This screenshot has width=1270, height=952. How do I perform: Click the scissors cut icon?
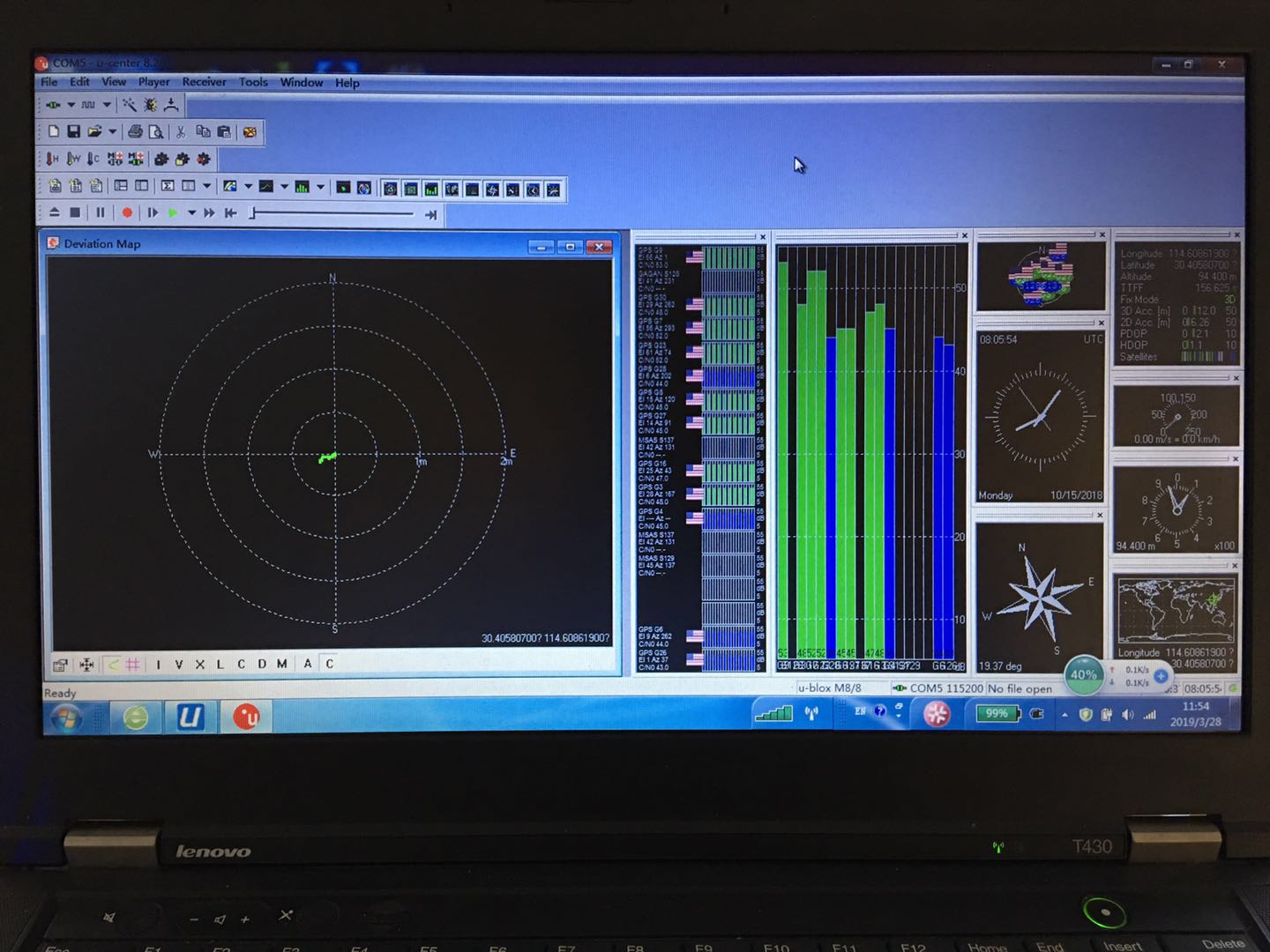pos(181,131)
